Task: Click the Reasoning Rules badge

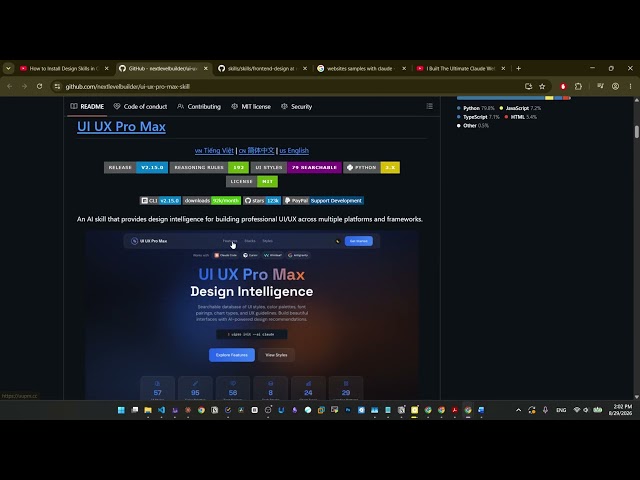Action: (x=209, y=167)
